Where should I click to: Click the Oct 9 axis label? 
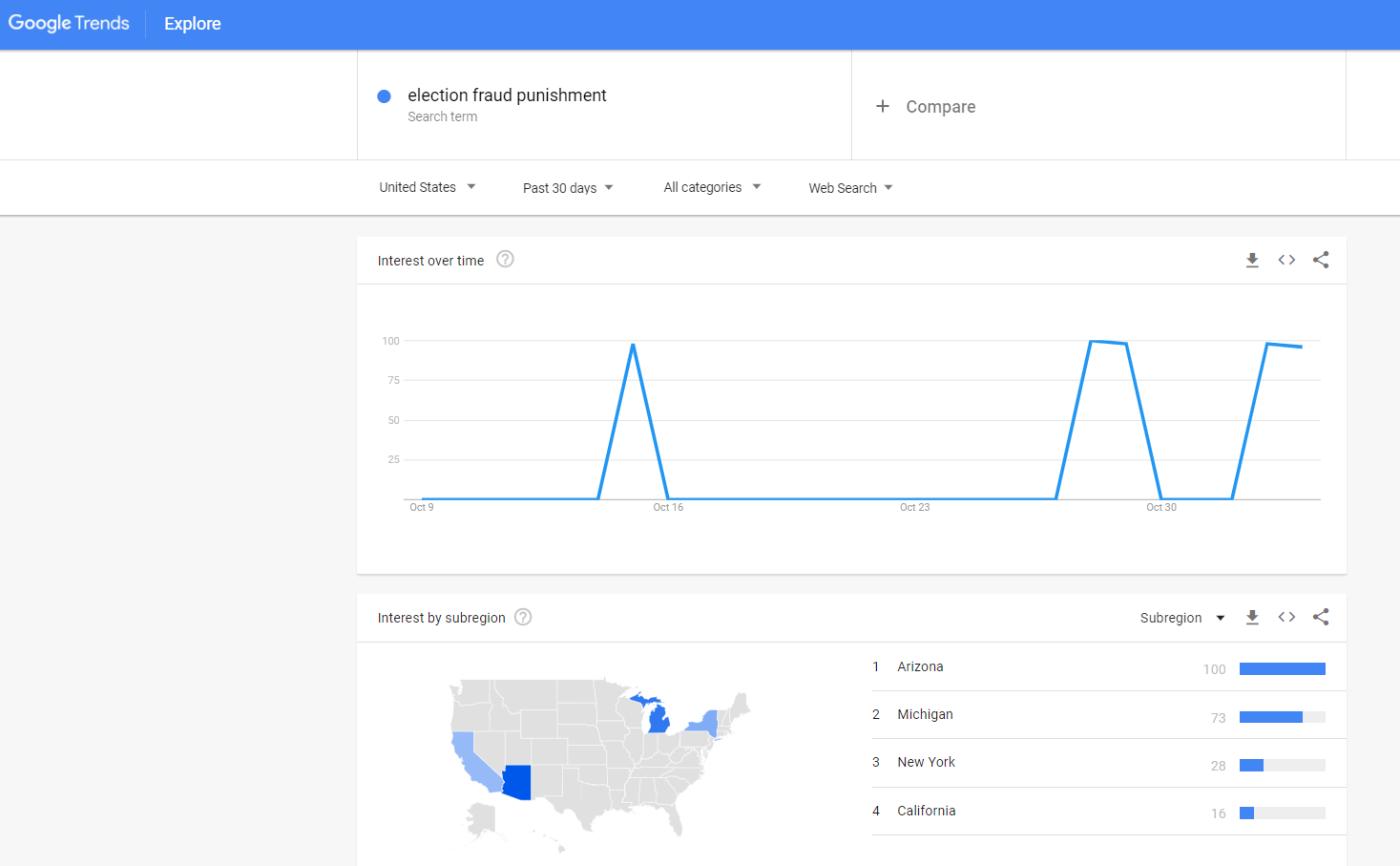(422, 507)
